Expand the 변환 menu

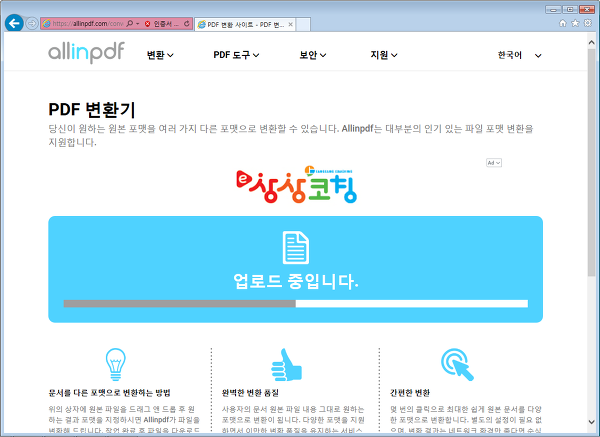(x=160, y=55)
